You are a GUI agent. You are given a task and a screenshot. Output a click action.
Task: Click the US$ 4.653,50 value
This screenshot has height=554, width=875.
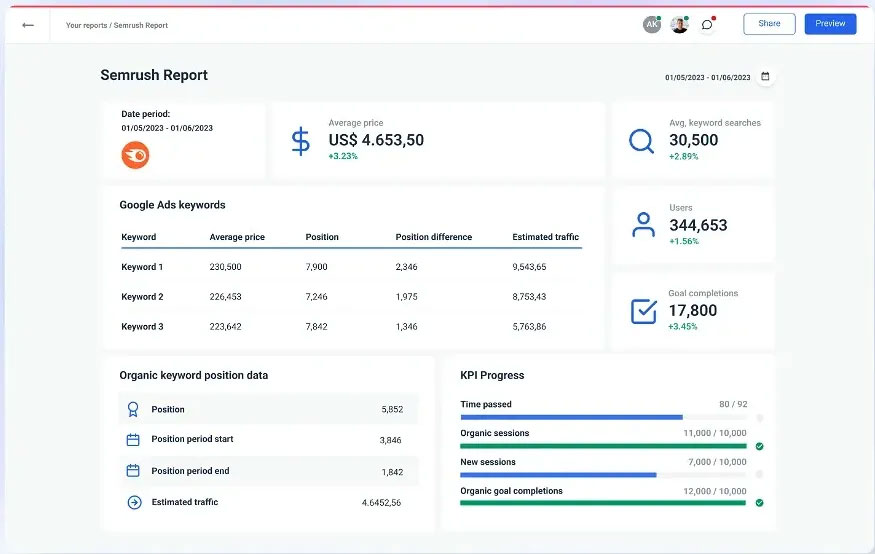[376, 140]
